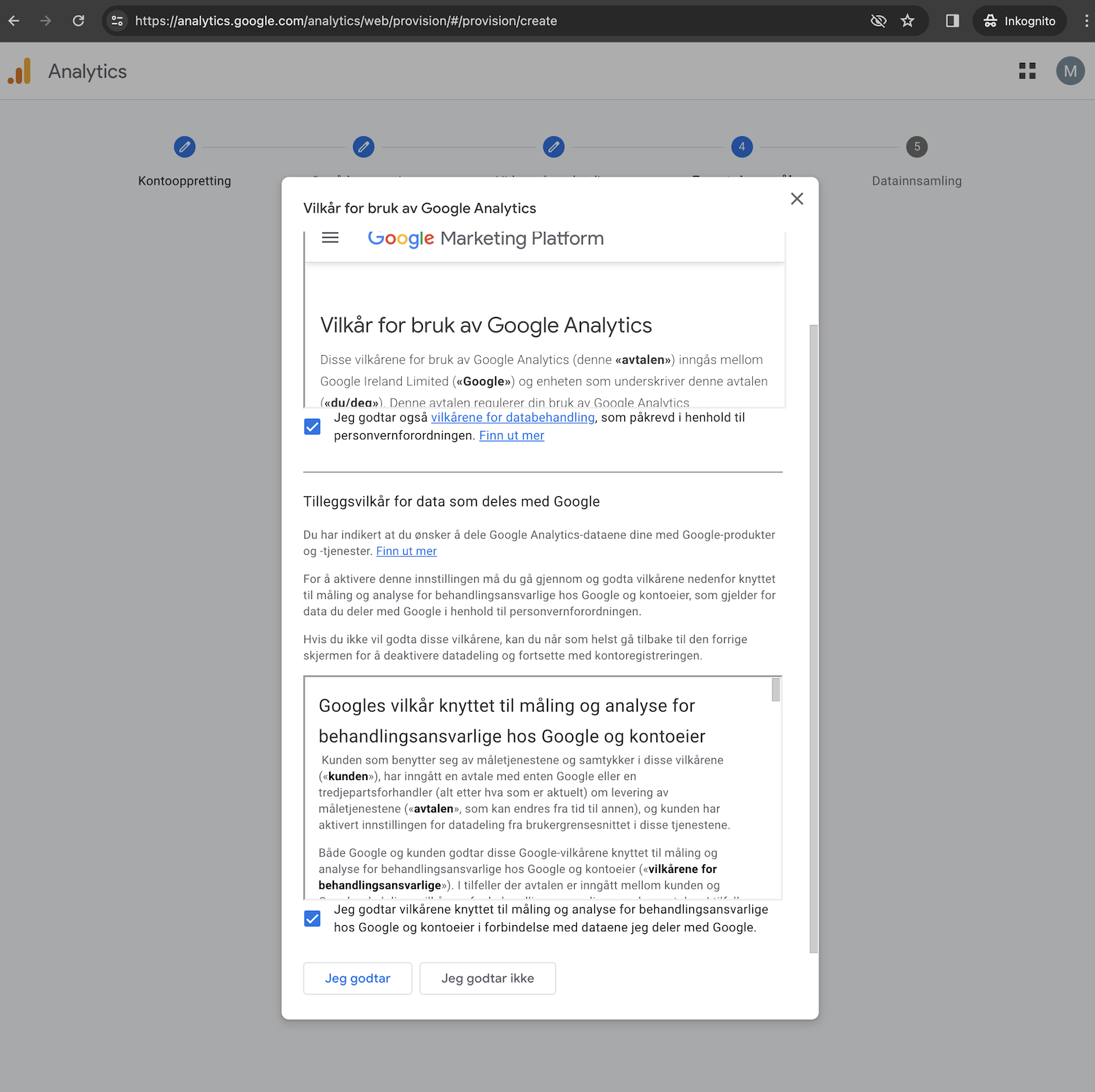The image size is (1095, 1092).
Task: Click the browser forward arrow
Action: click(x=46, y=21)
